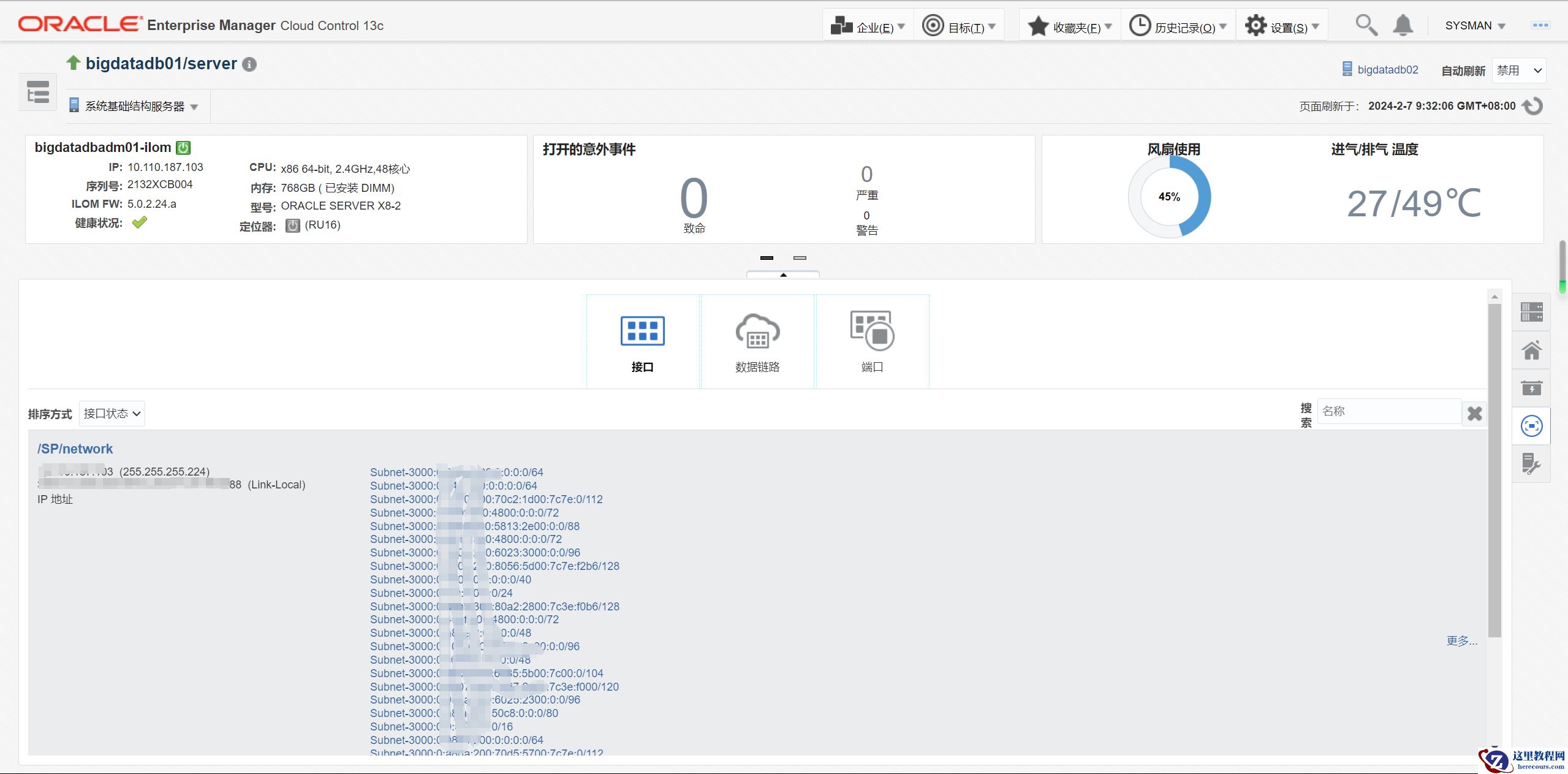Image resolution: width=1568 pixels, height=774 pixels.
Task: Click the server rack icon in right sidebar
Action: (x=1531, y=312)
